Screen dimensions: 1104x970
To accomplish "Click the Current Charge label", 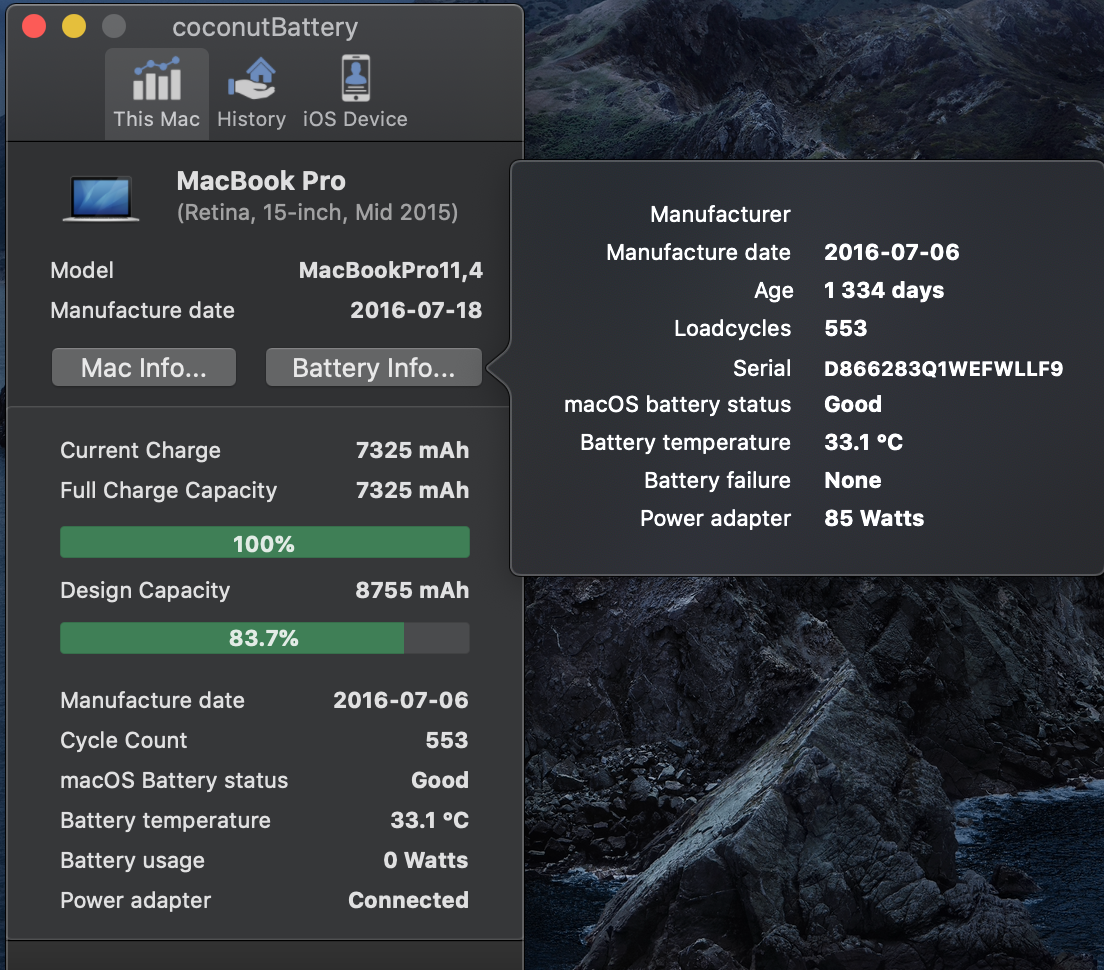I will click(x=140, y=451).
